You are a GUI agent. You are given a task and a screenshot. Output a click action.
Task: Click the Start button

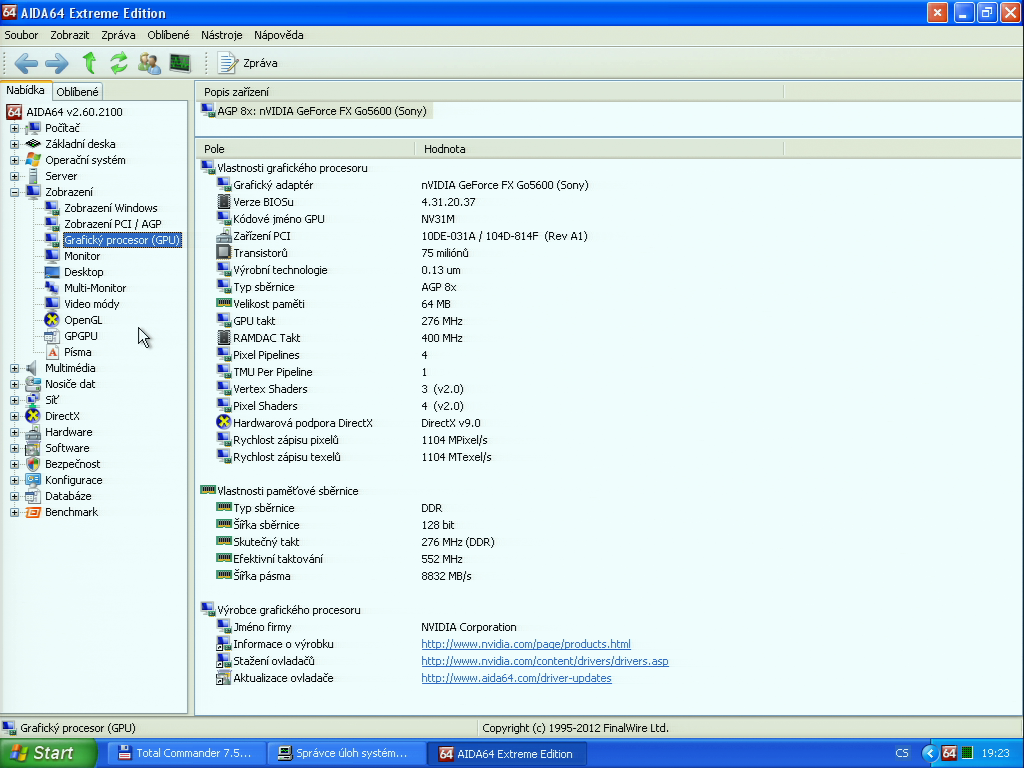(x=47, y=753)
